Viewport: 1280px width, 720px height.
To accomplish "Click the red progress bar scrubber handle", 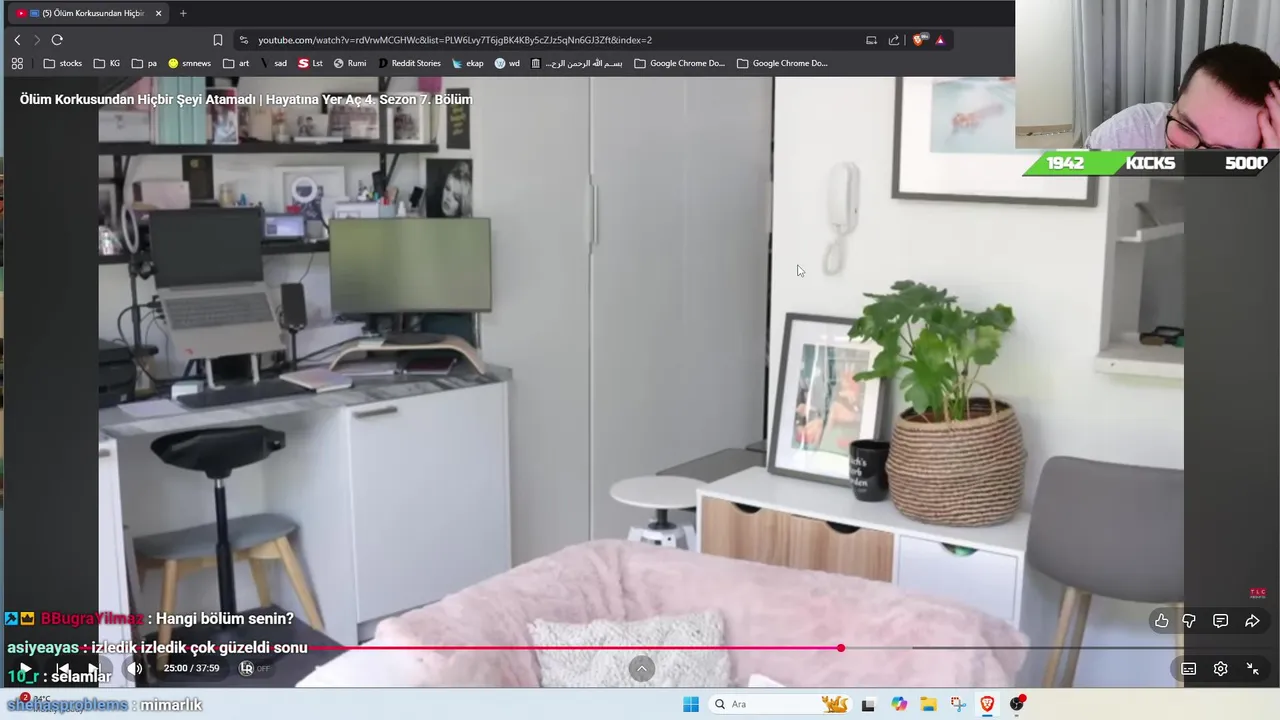I will point(841,648).
